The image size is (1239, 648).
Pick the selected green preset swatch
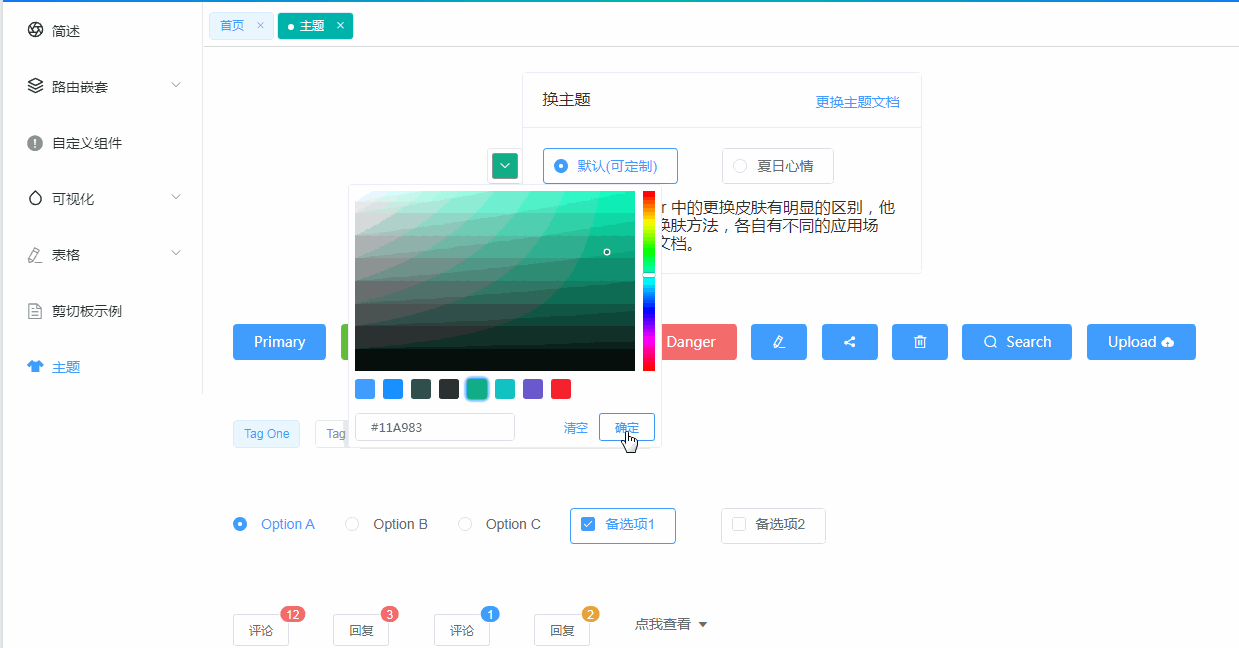477,389
